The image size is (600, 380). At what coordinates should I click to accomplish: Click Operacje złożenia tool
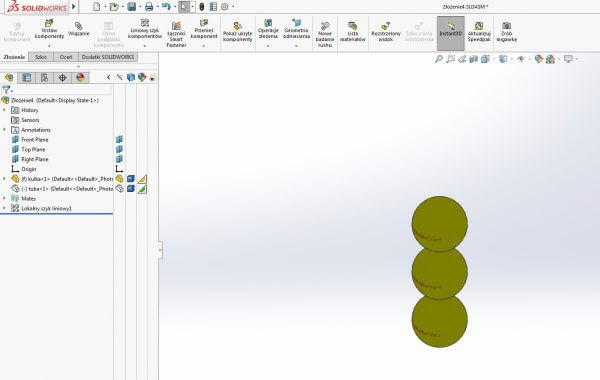[x=268, y=29]
